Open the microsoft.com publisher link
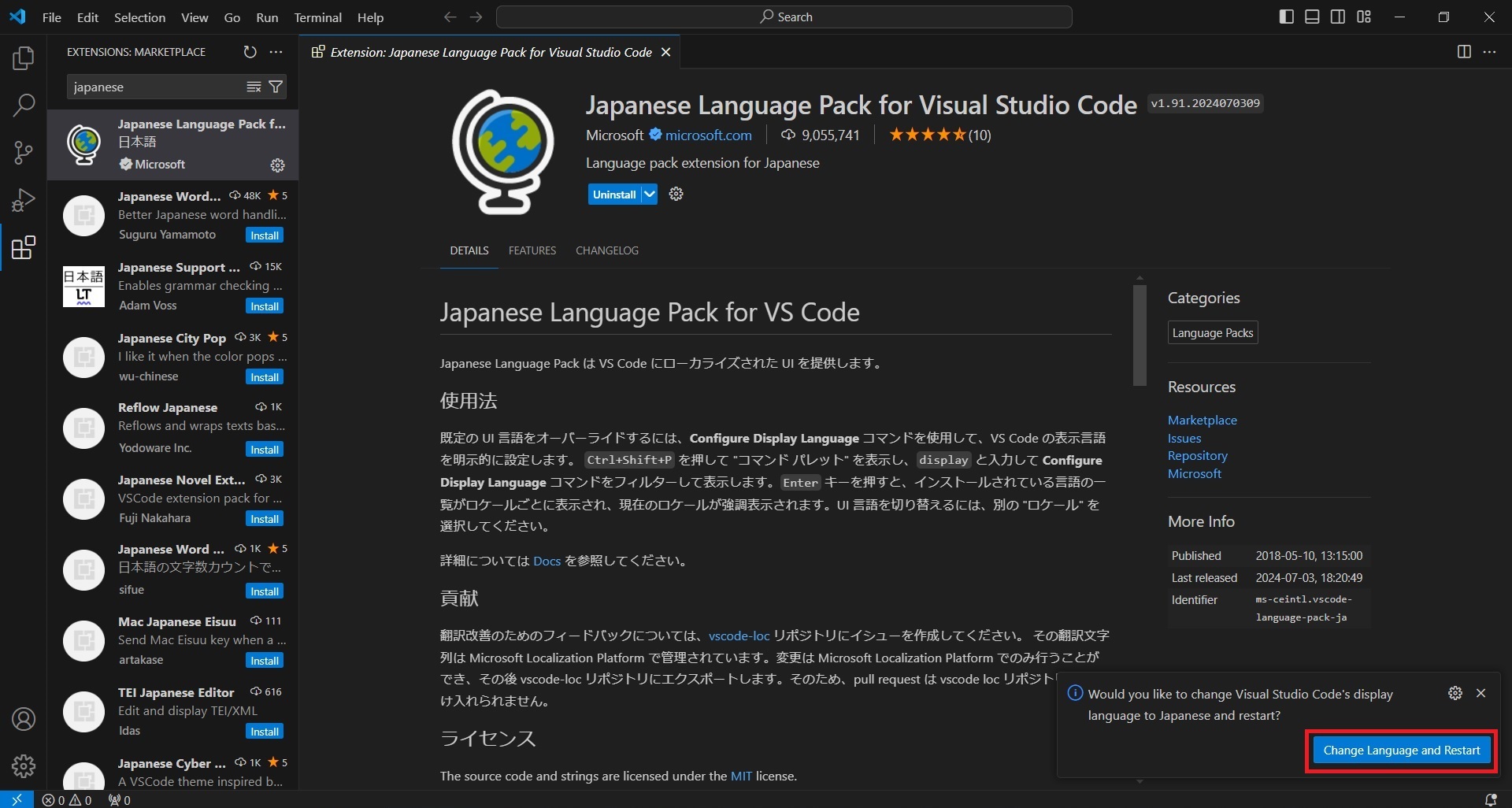Image resolution: width=1512 pixels, height=808 pixels. [x=708, y=135]
